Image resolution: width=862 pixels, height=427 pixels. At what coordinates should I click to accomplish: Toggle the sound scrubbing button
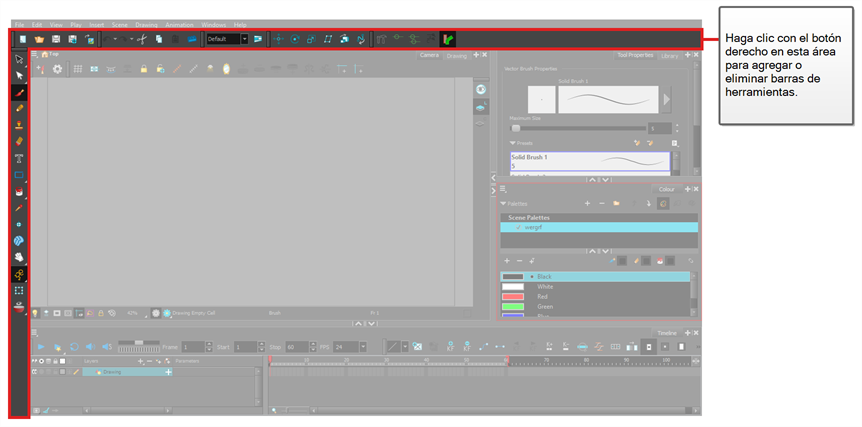(x=107, y=347)
